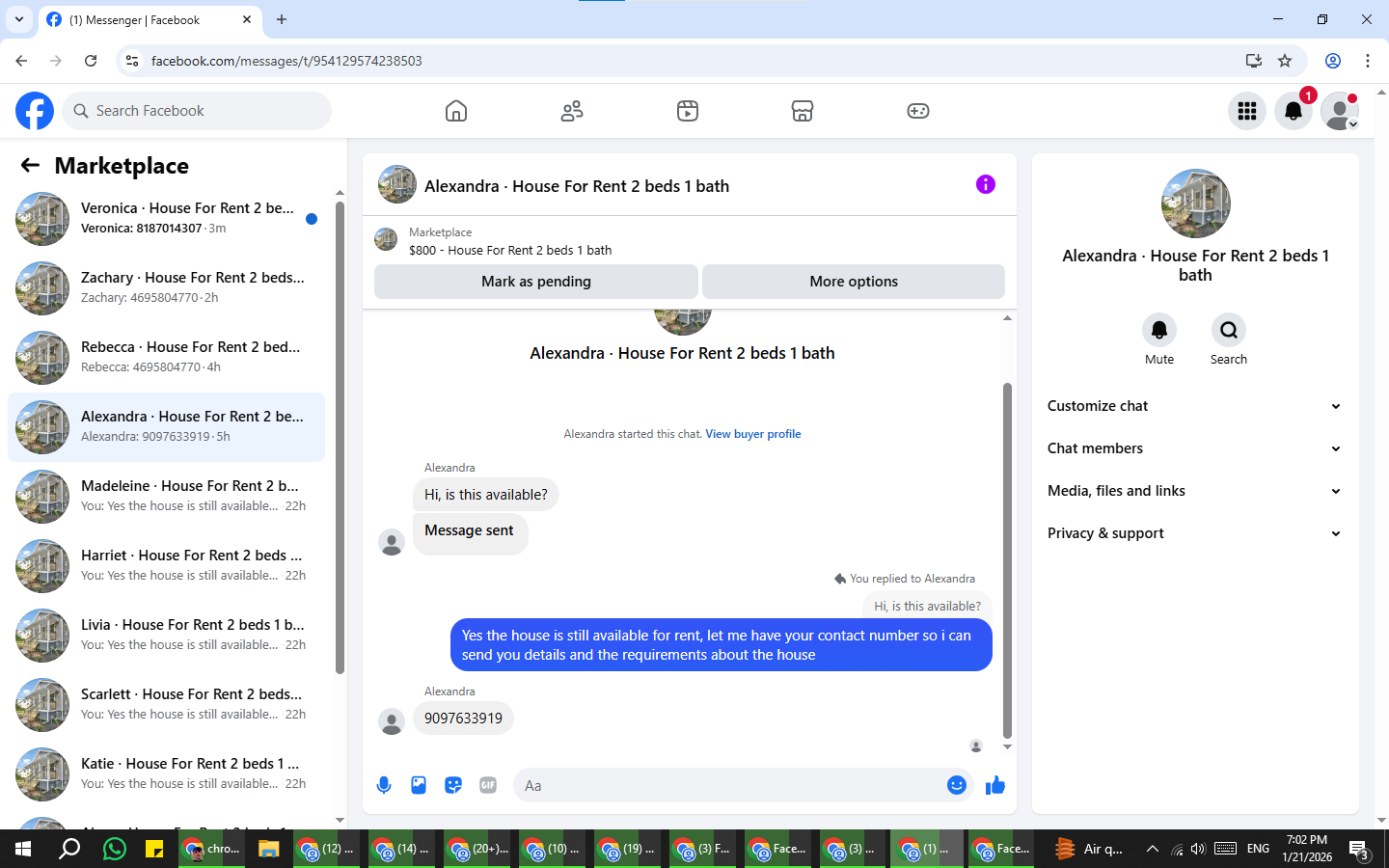
Task: Go back from Marketplace chats list
Action: point(30,165)
